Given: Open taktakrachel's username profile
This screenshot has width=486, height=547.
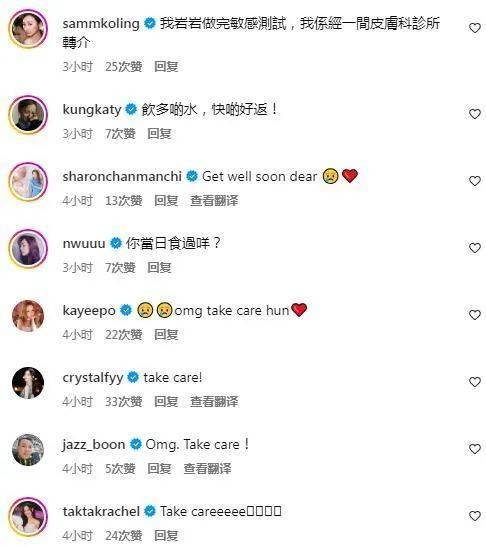Looking at the screenshot, I should click(x=101, y=511).
